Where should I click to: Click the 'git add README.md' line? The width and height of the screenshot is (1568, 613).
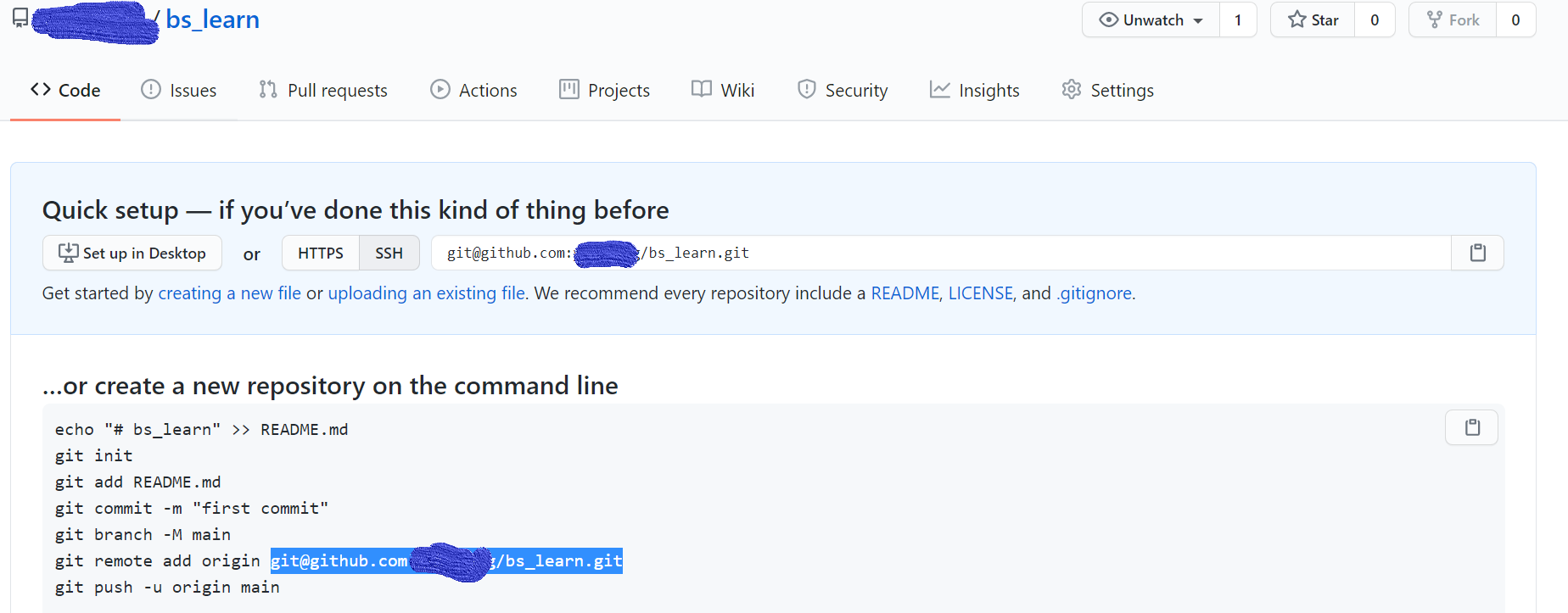[138, 482]
